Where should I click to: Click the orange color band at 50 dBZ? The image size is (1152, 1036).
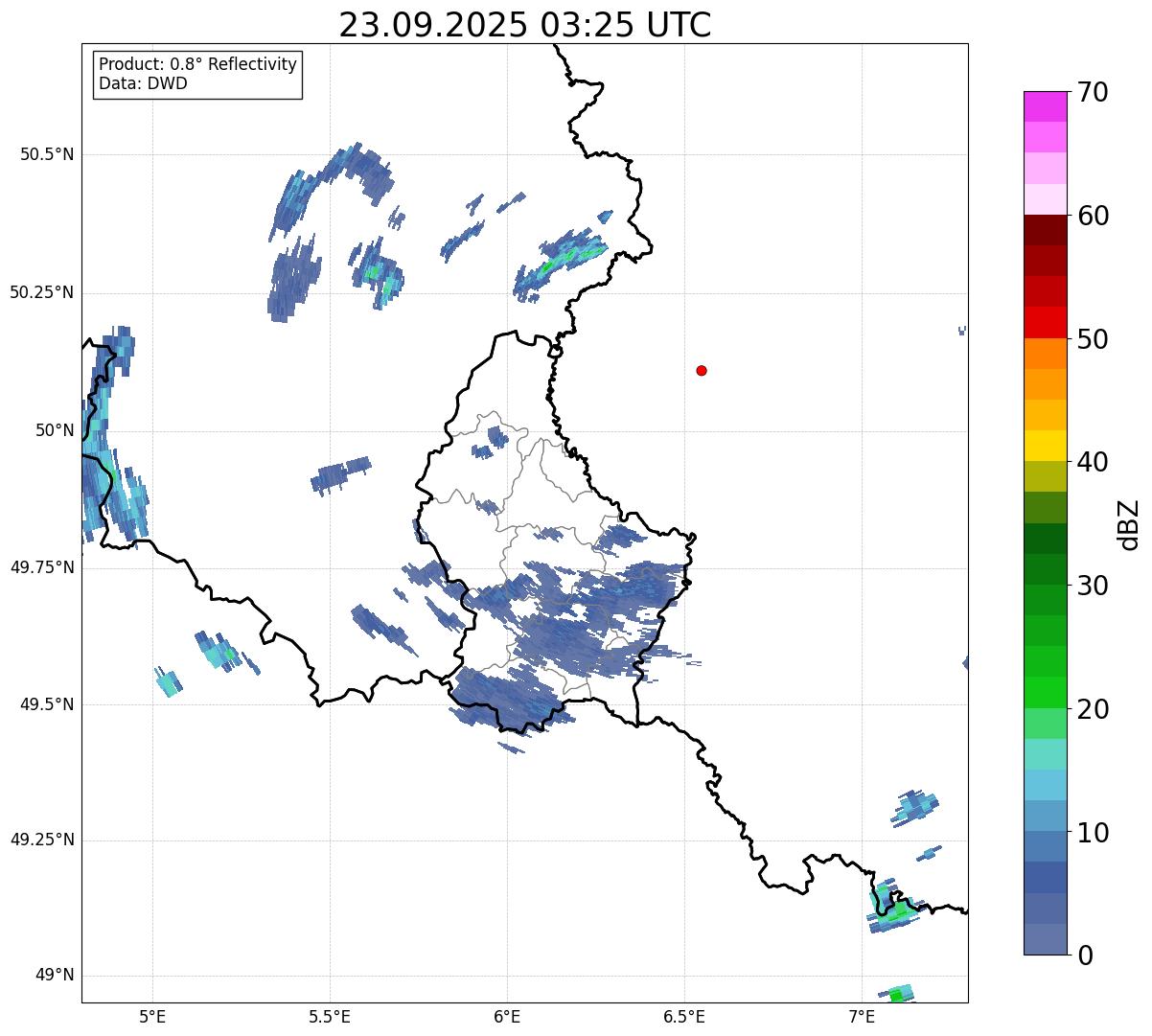pos(1045,354)
